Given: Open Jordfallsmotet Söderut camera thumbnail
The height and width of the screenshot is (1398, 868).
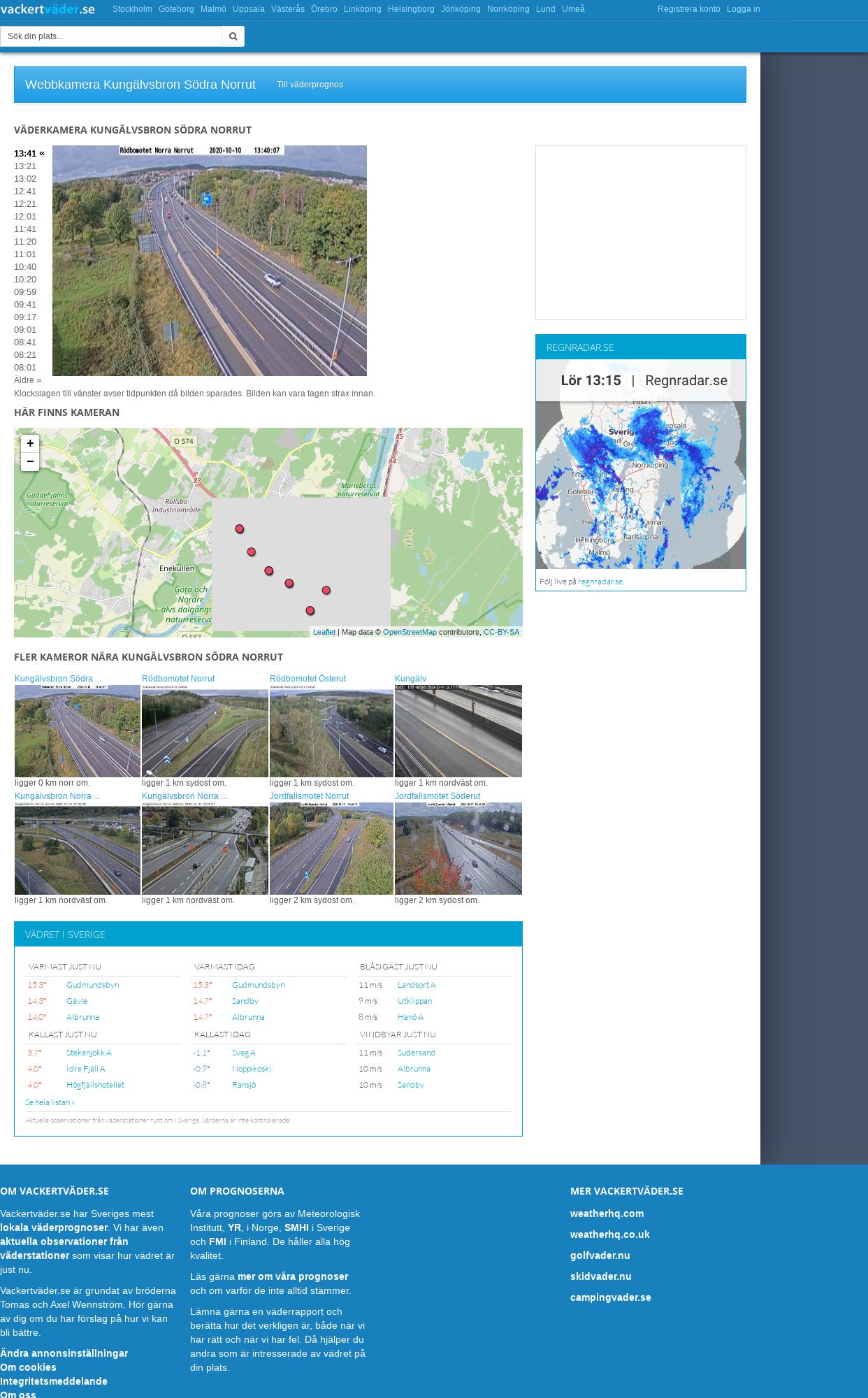Looking at the screenshot, I should 458,849.
